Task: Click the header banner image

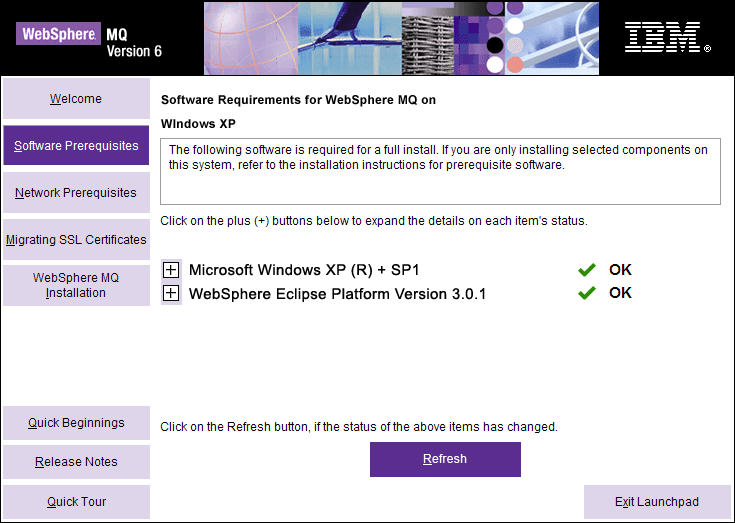Action: 401,38
